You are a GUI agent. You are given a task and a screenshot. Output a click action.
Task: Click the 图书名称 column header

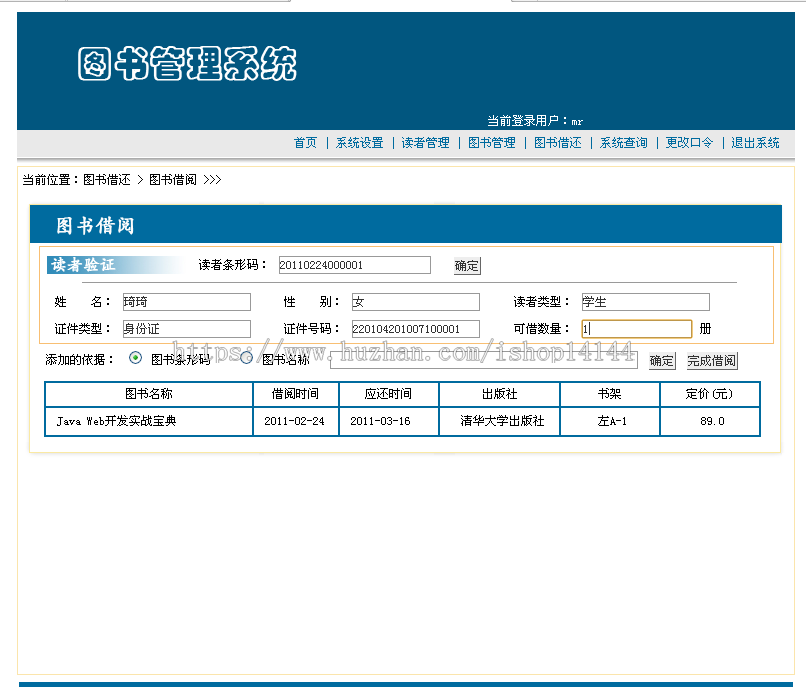(x=149, y=394)
